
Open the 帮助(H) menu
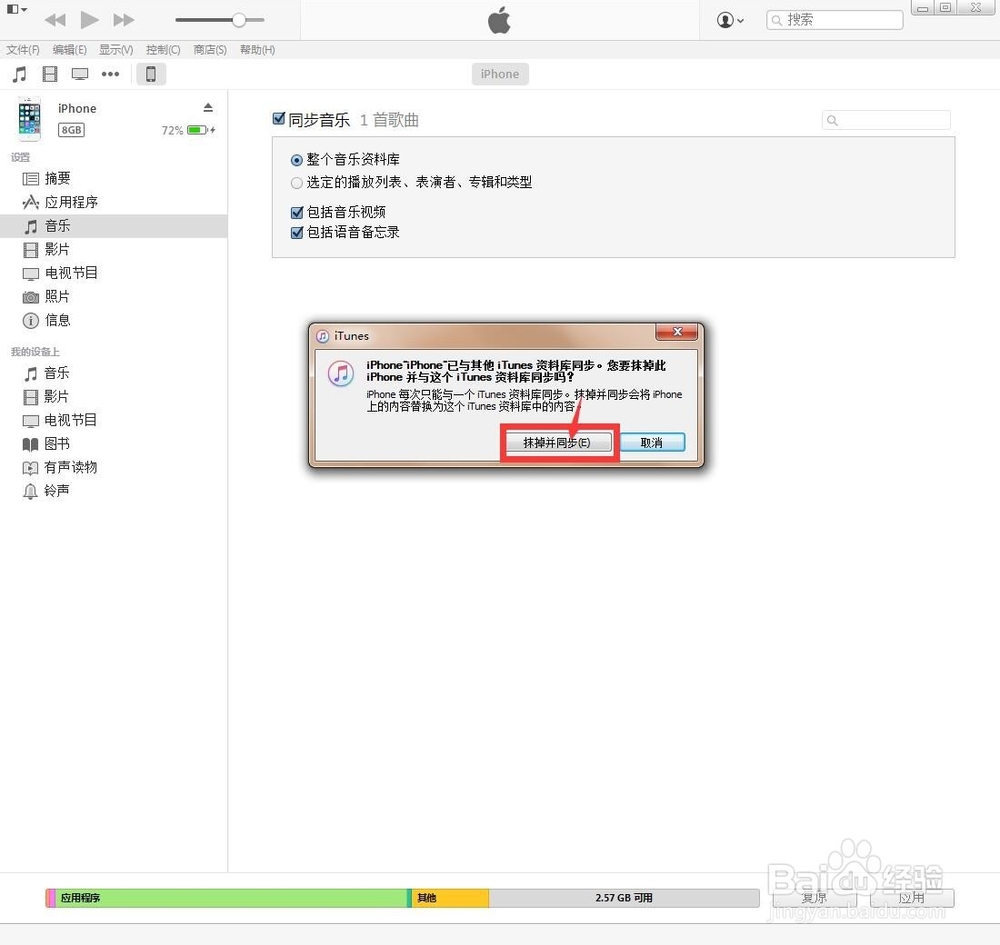[257, 50]
